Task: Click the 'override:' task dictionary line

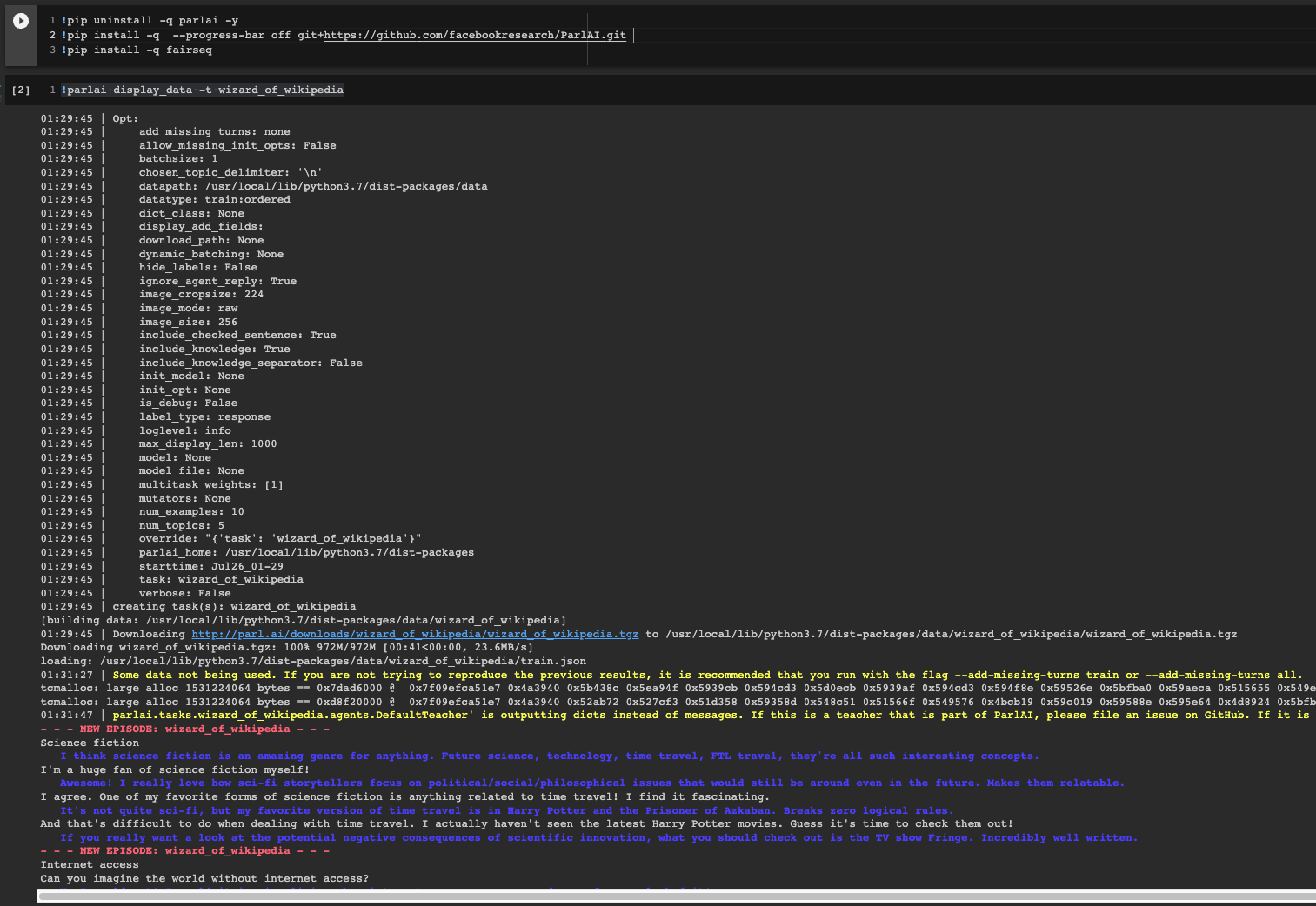Action: pos(280,538)
